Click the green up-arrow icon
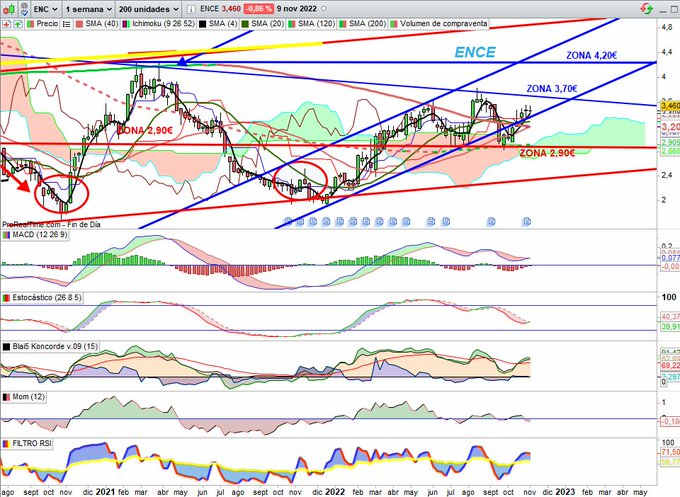 (x=18, y=24)
